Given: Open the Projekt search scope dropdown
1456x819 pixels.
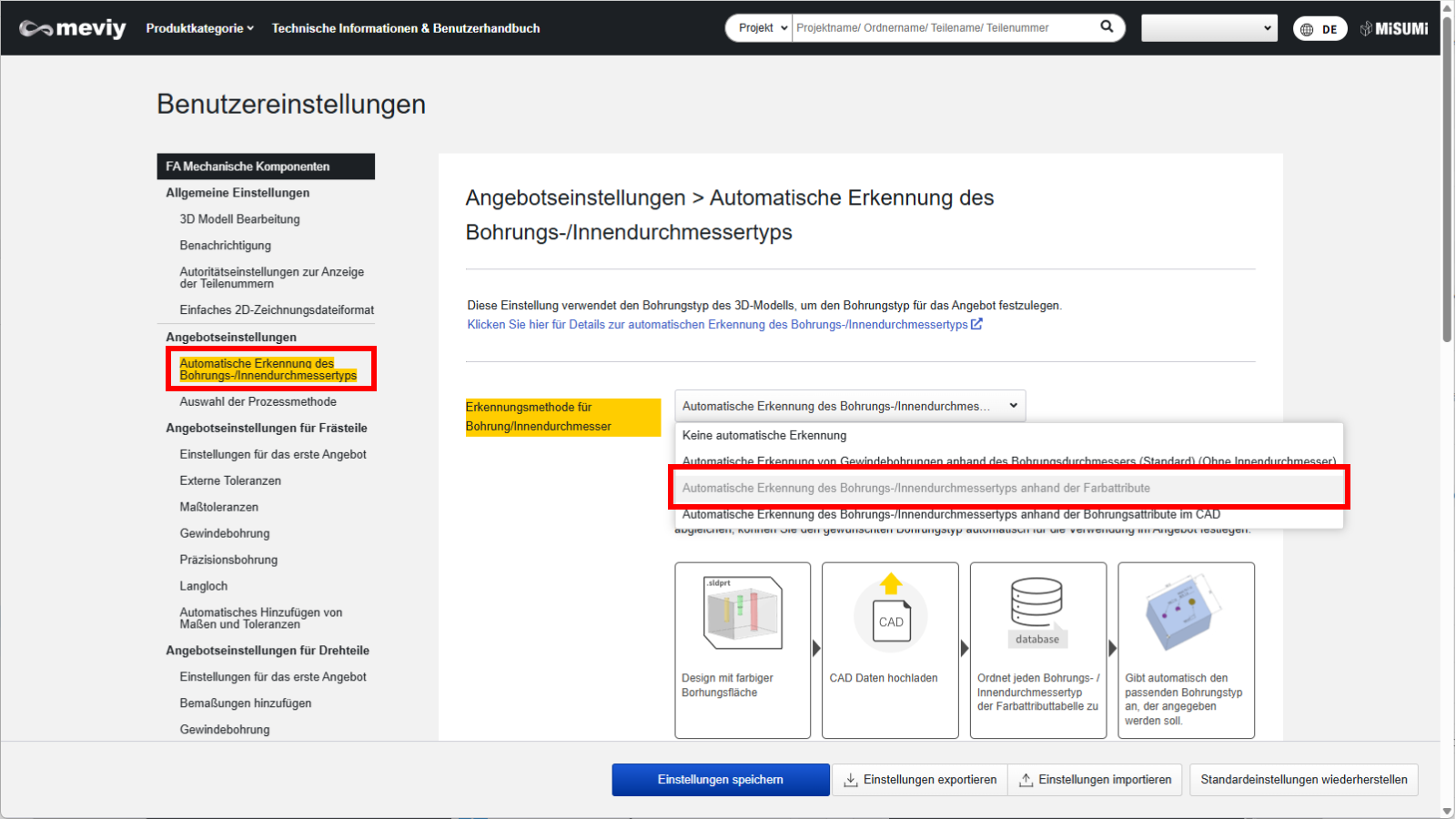Looking at the screenshot, I should (761, 28).
